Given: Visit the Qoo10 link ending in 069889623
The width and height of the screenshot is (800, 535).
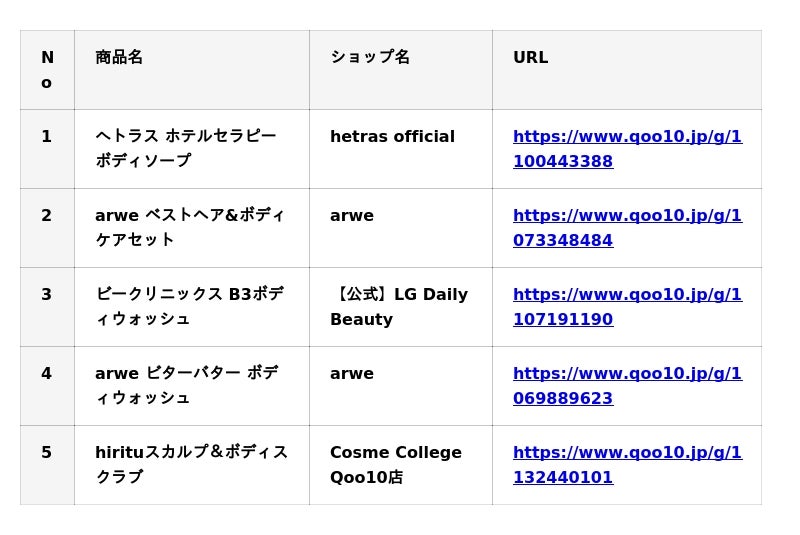Looking at the screenshot, I should click(x=627, y=386).
